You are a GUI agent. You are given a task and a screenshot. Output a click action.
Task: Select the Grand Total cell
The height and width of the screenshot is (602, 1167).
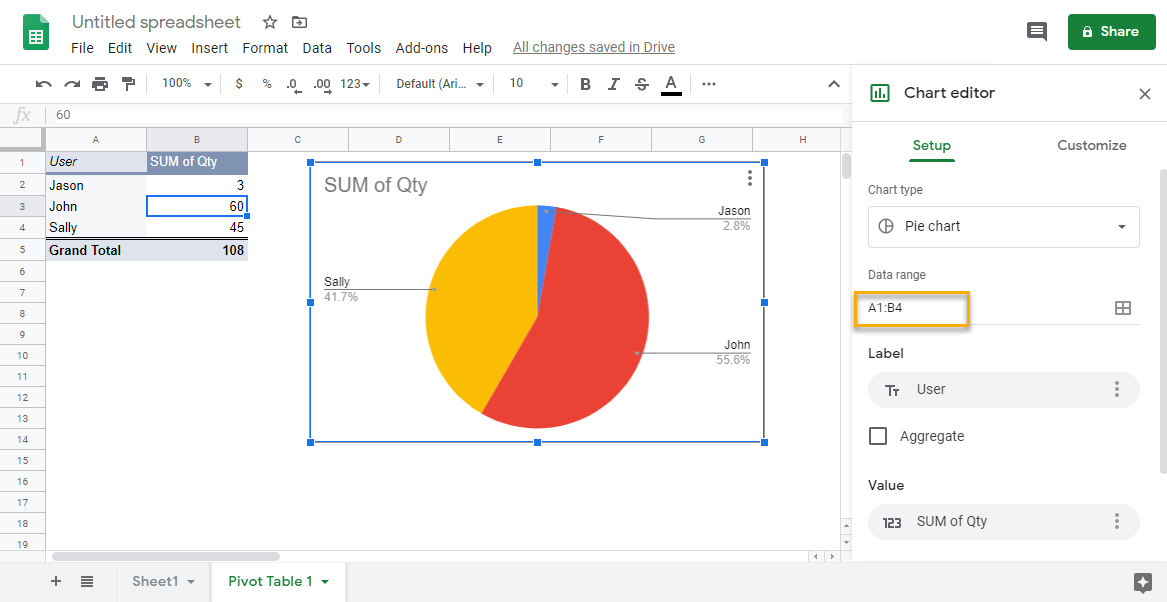point(96,251)
